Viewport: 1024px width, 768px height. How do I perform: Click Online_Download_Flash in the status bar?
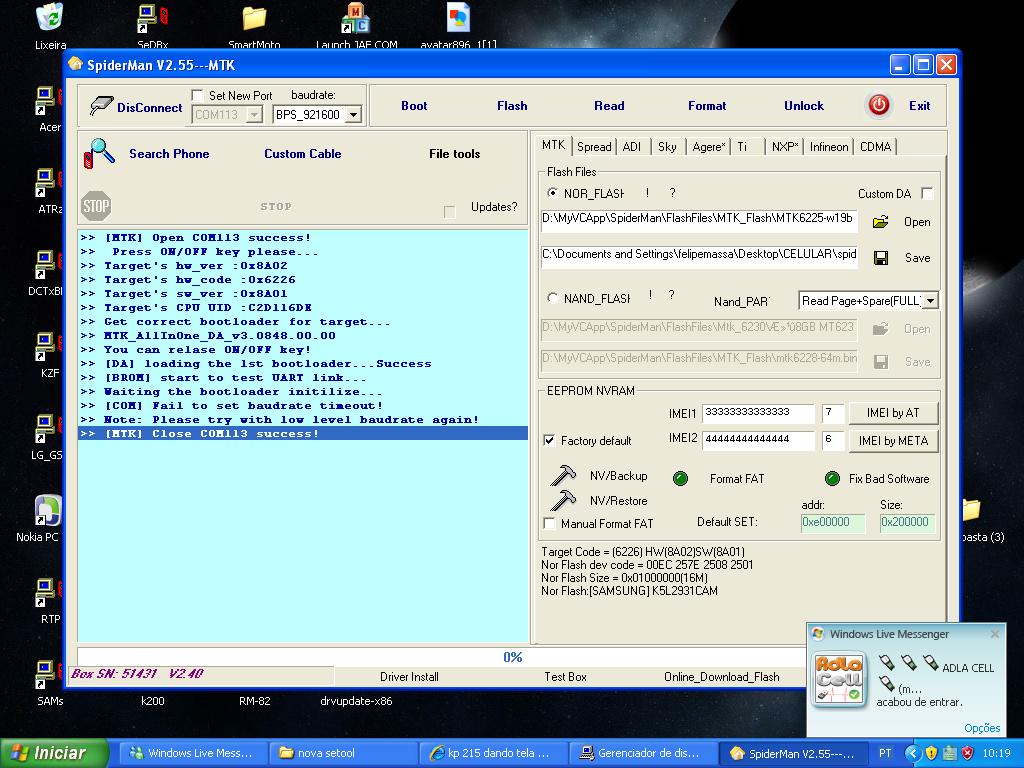(x=722, y=677)
